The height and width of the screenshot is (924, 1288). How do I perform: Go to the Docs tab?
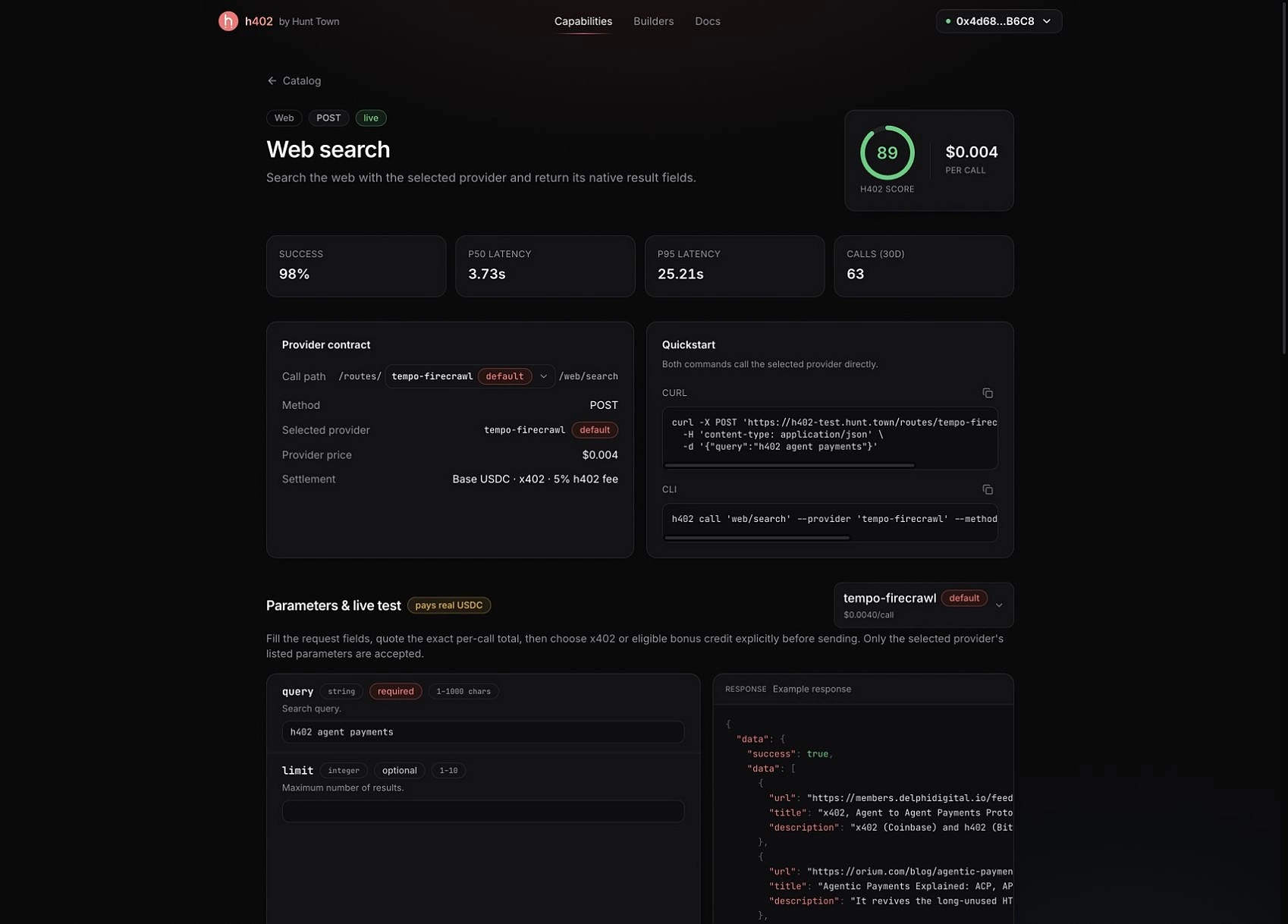point(707,21)
